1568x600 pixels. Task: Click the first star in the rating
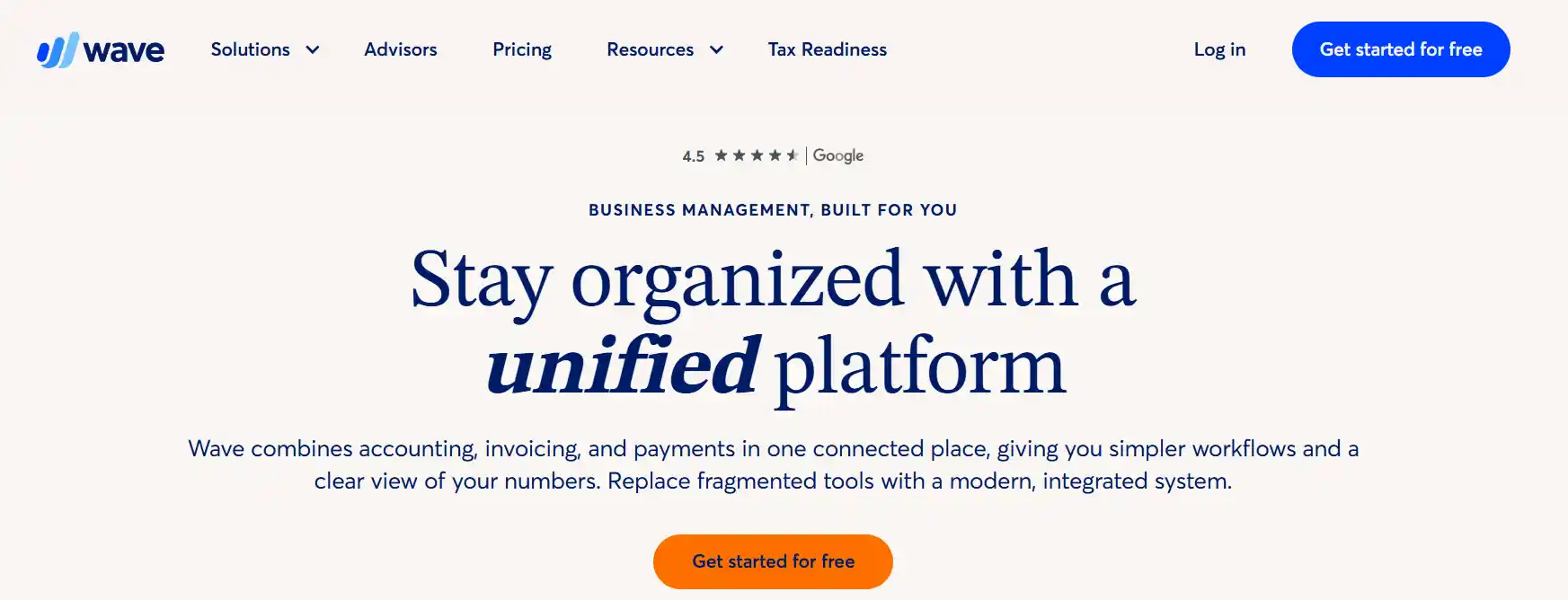point(722,154)
